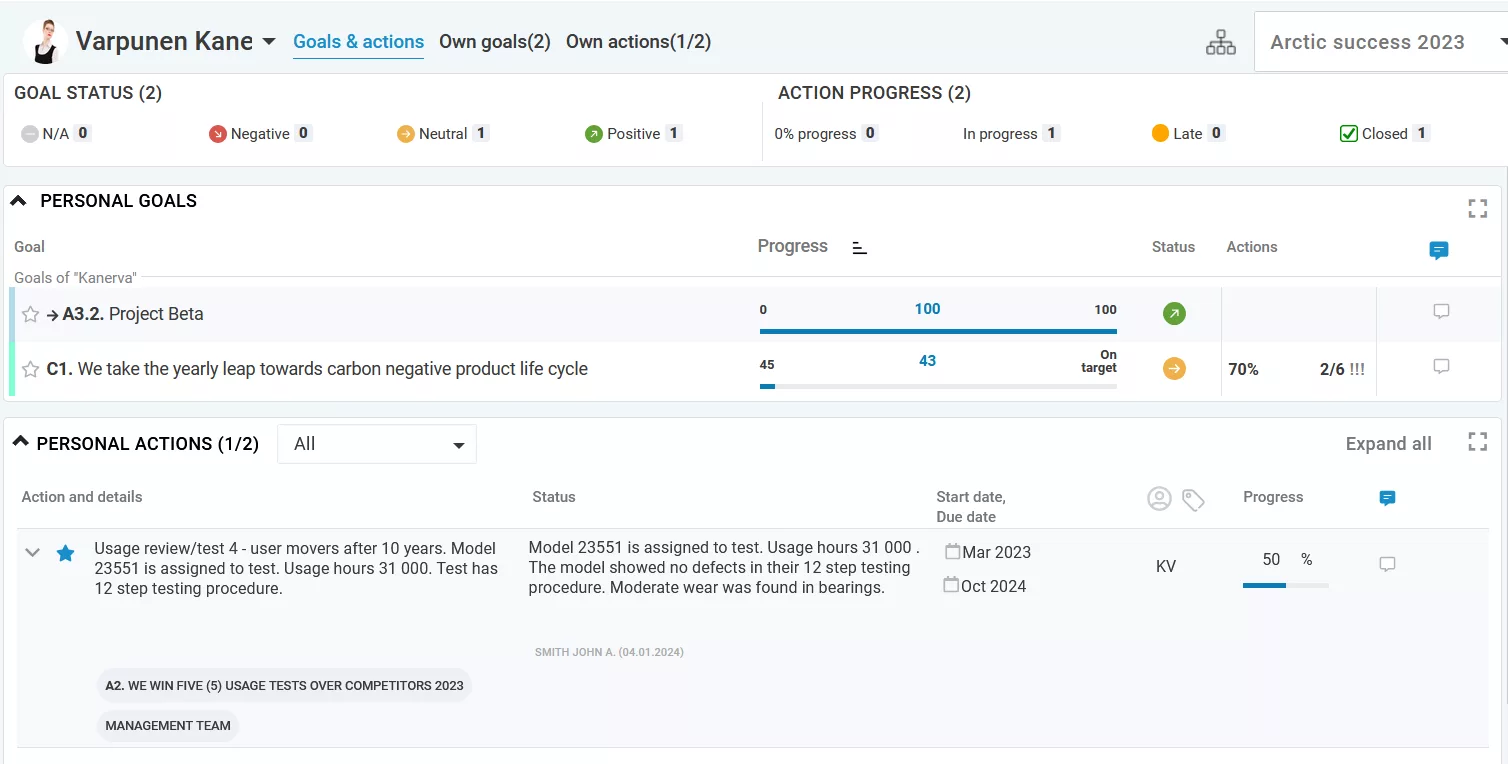This screenshot has width=1508, height=764.
Task: Switch to Own goals(2) tab
Action: (495, 42)
